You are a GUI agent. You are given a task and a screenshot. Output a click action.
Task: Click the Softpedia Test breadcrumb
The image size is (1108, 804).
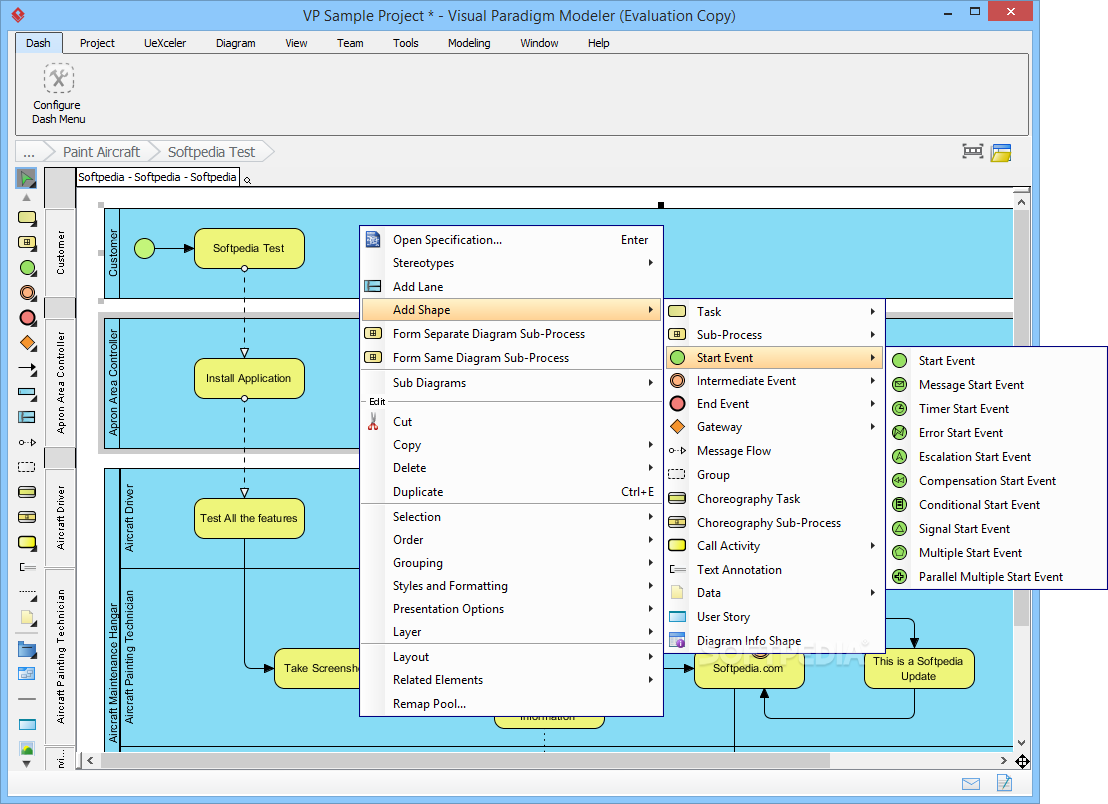tap(211, 152)
